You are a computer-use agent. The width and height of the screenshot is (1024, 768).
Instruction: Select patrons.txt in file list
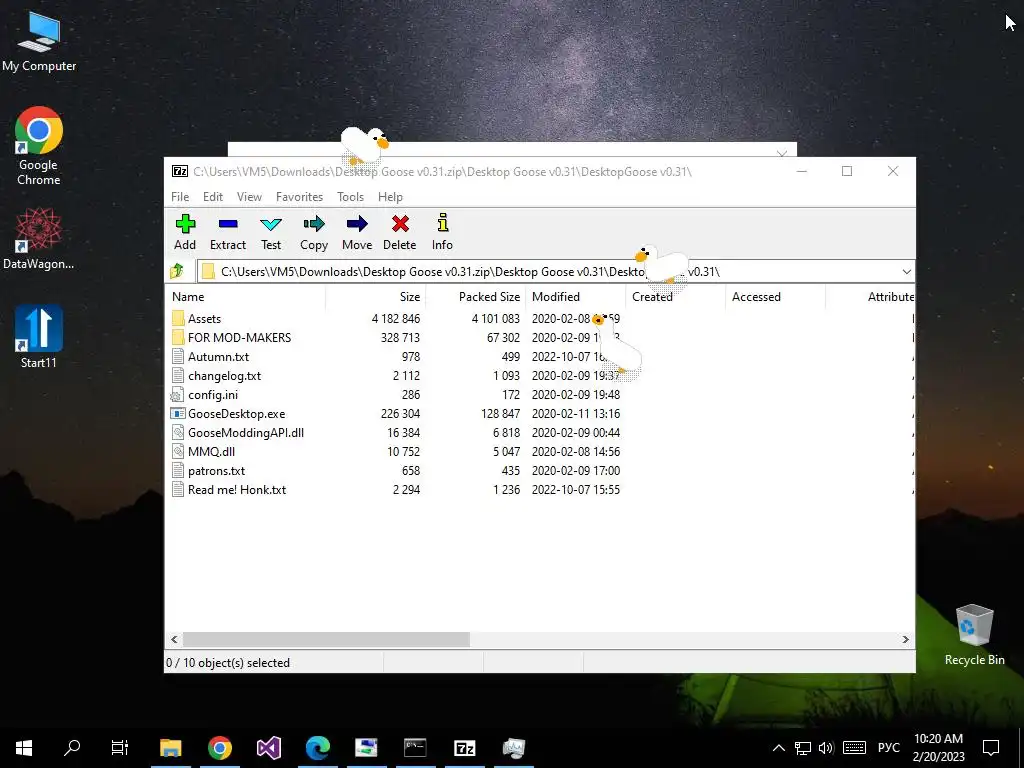[208, 471]
